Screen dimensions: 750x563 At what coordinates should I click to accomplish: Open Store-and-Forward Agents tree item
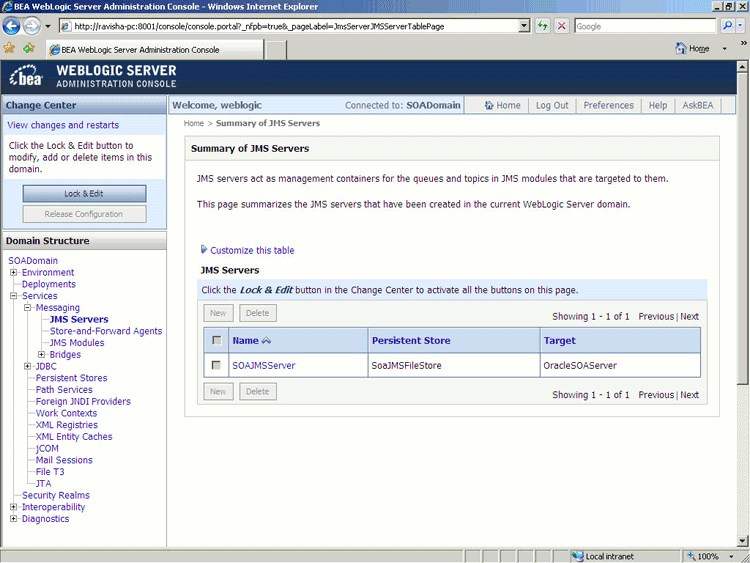click(x=106, y=331)
